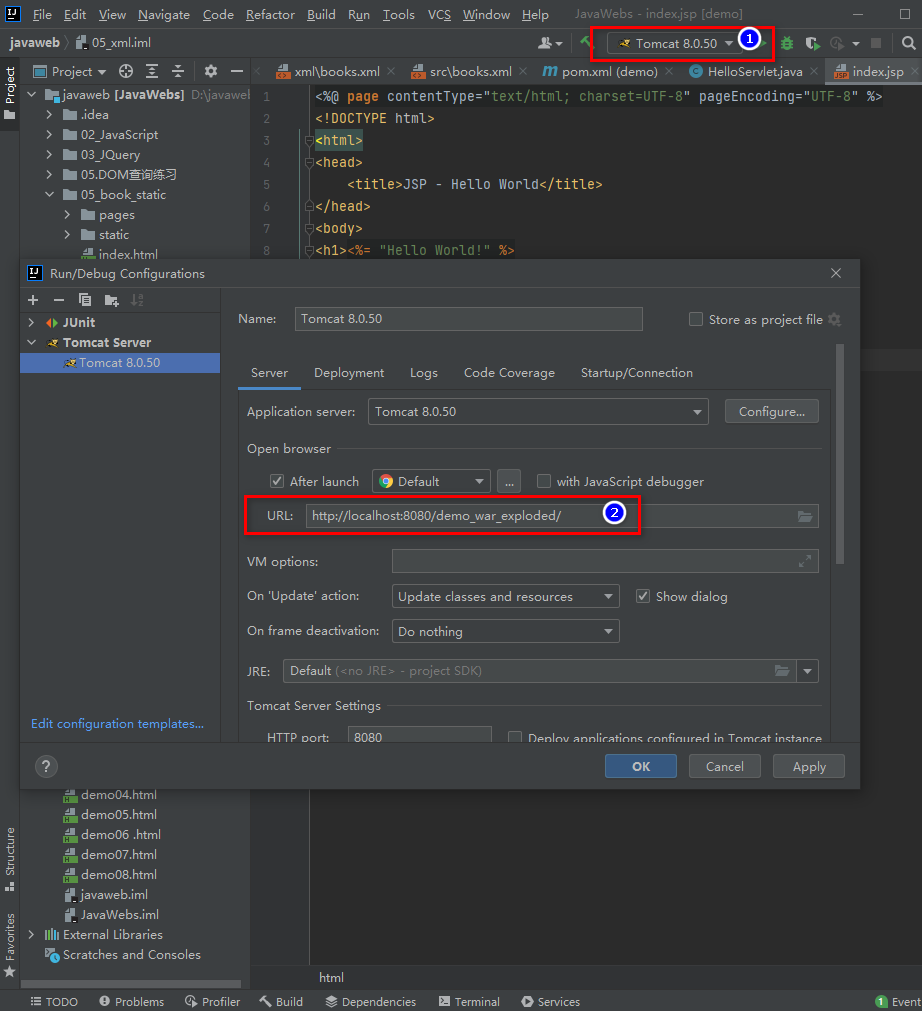Toggle Deploy applications configured in Tomcat checkbox
This screenshot has height=1011, width=922.
(x=515, y=737)
